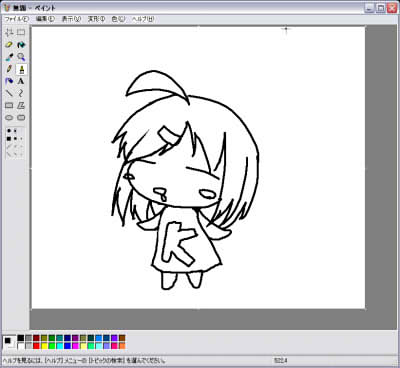Viewport: 400px width, 368px height.
Task: Choose the Text tool (letter A)
Action: click(x=21, y=81)
